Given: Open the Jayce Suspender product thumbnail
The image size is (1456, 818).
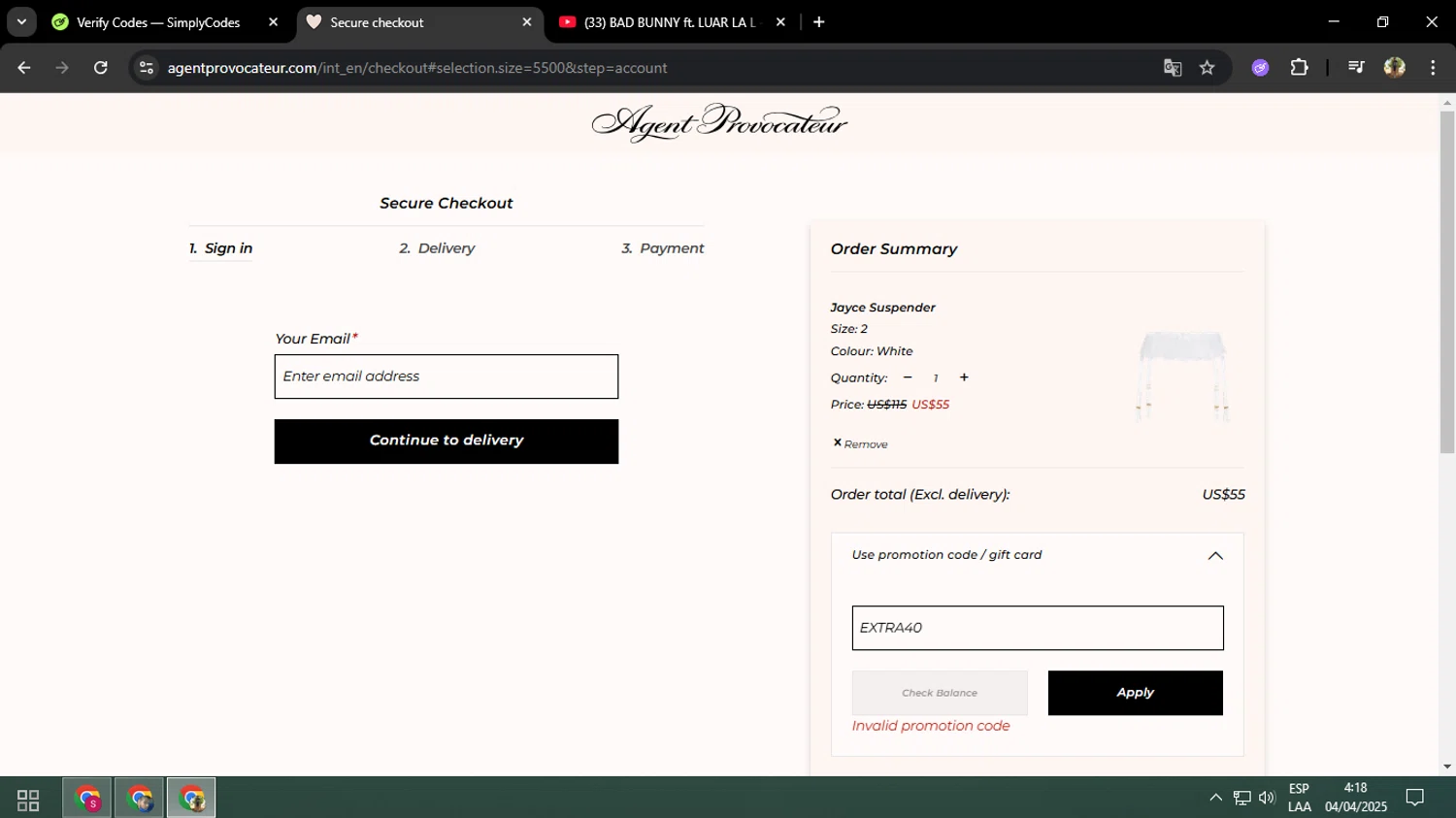Looking at the screenshot, I should (1183, 376).
